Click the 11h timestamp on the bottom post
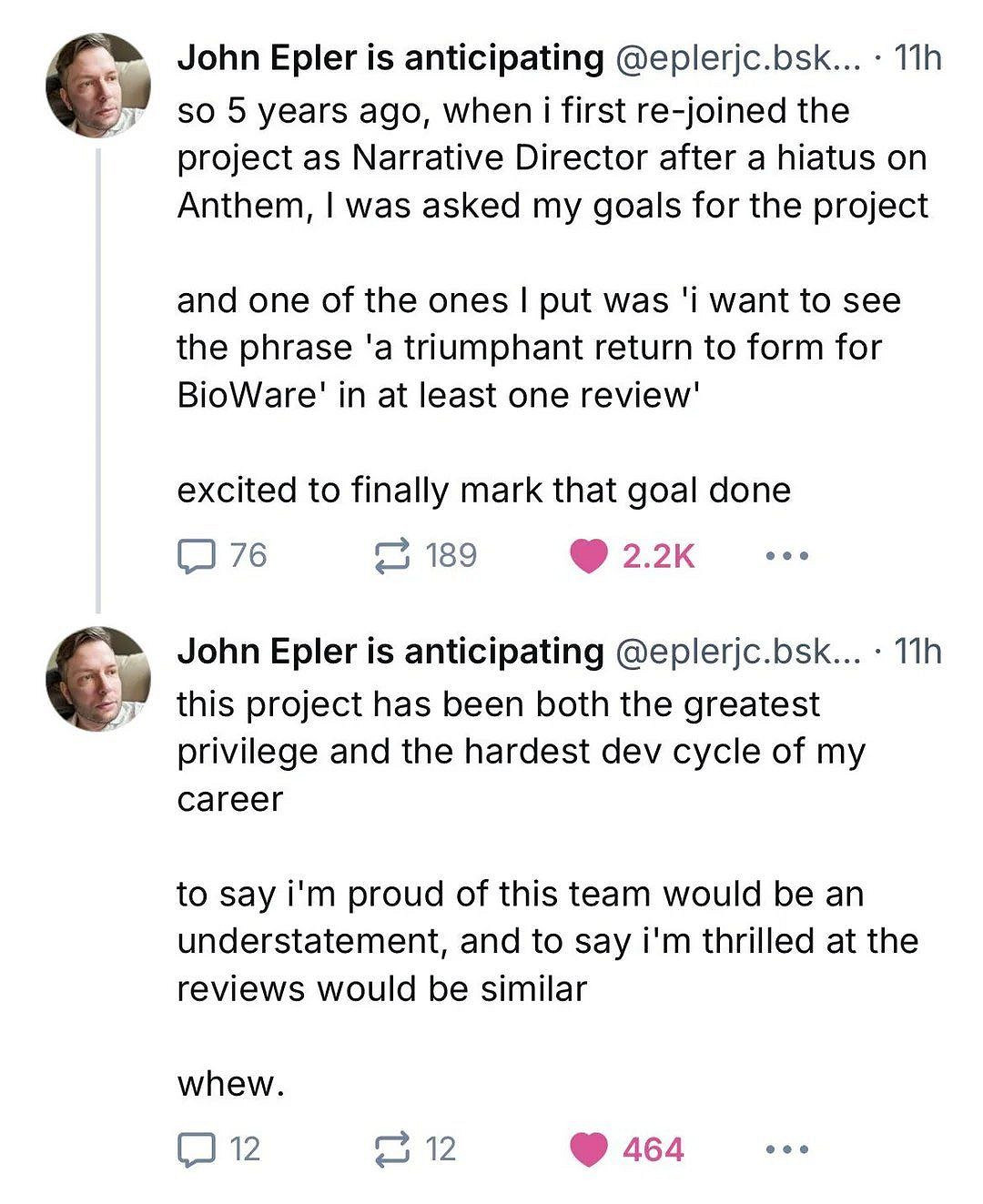 click(x=917, y=652)
